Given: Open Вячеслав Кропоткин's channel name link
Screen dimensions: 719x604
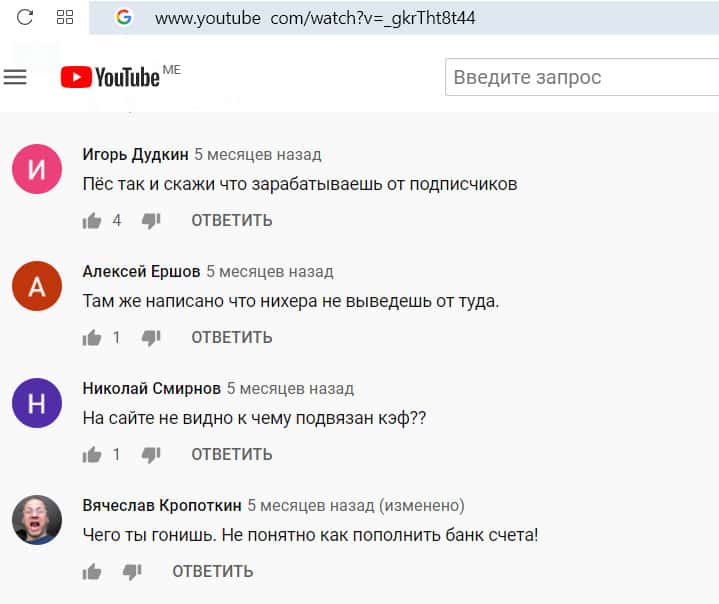Looking at the screenshot, I should tap(160, 506).
